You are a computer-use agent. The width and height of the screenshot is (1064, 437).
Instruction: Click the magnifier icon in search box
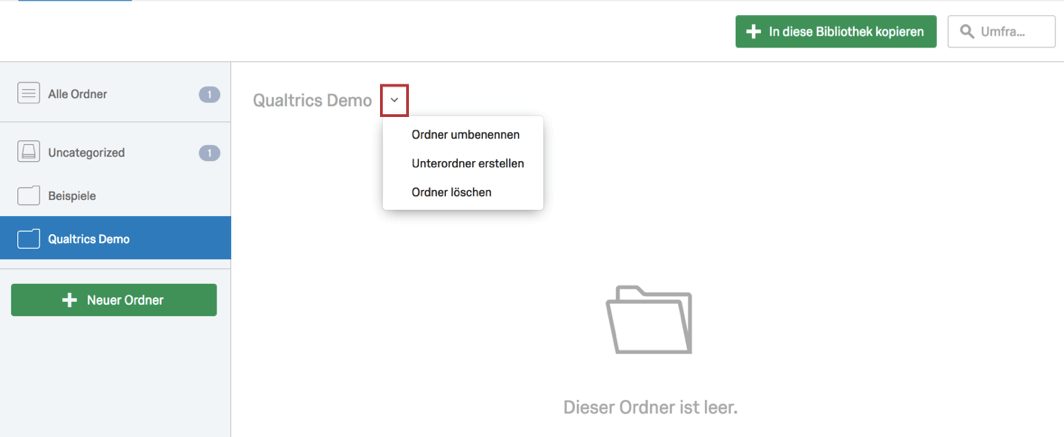pos(966,32)
